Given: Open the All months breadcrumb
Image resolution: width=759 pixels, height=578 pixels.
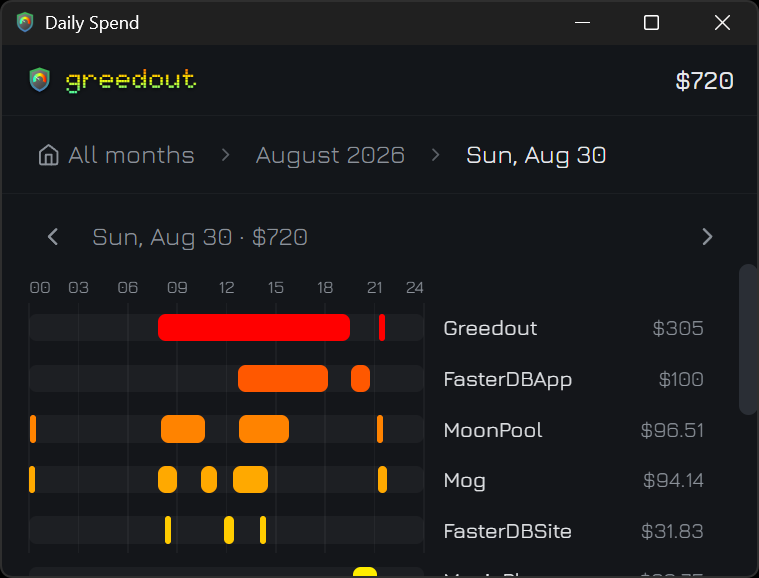Looking at the screenshot, I should [x=131, y=155].
